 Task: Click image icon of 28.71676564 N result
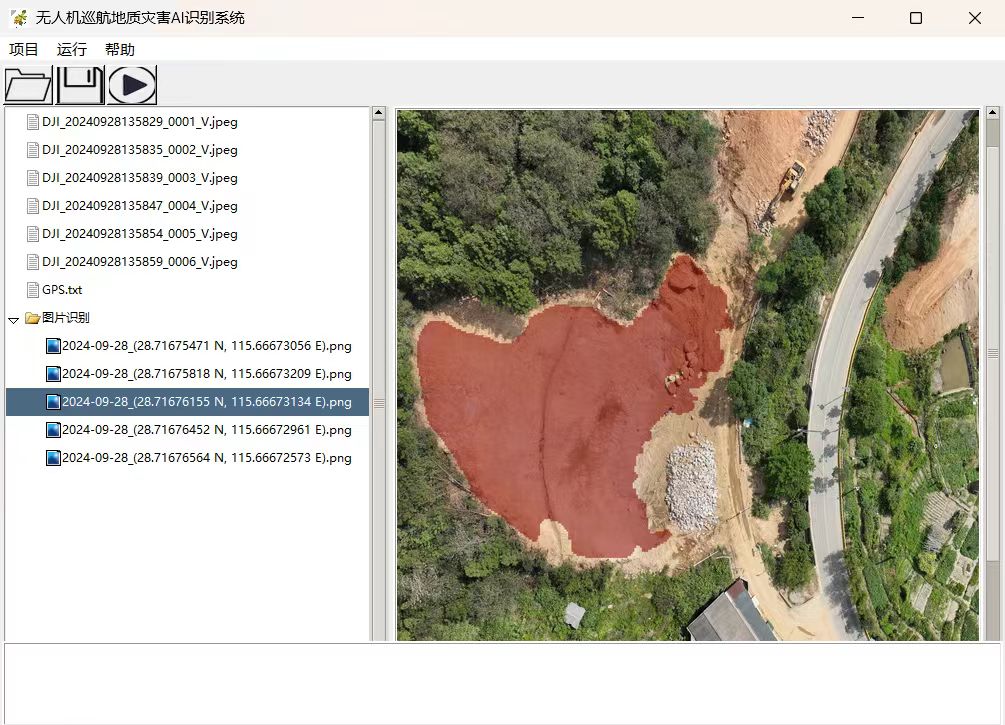(53, 458)
